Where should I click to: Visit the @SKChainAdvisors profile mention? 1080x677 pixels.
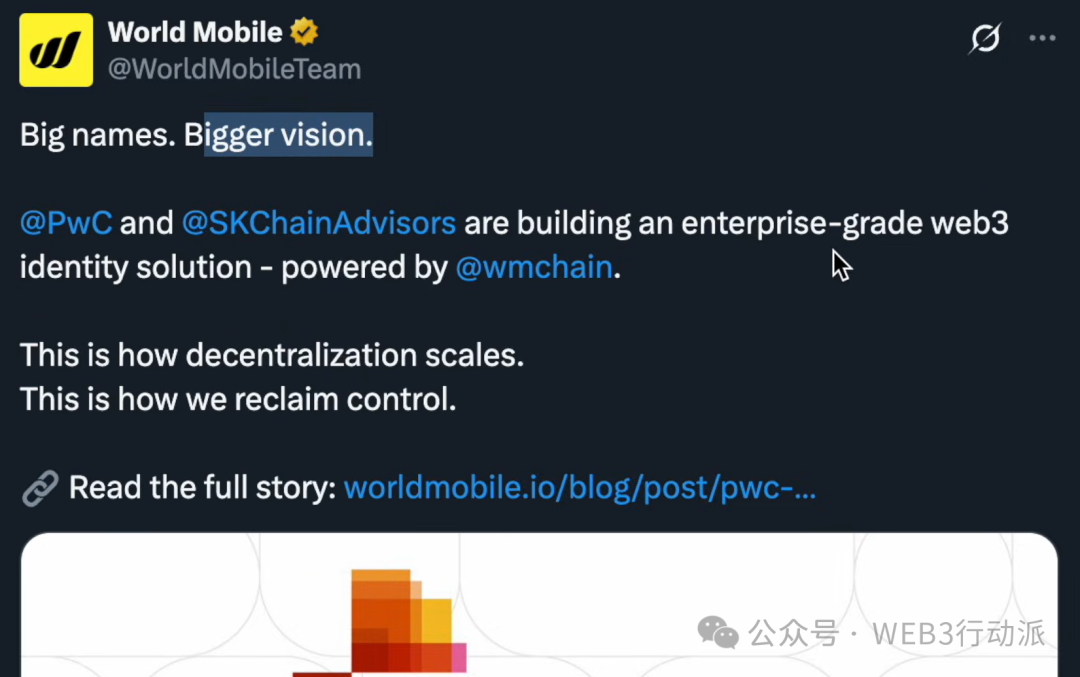click(319, 223)
